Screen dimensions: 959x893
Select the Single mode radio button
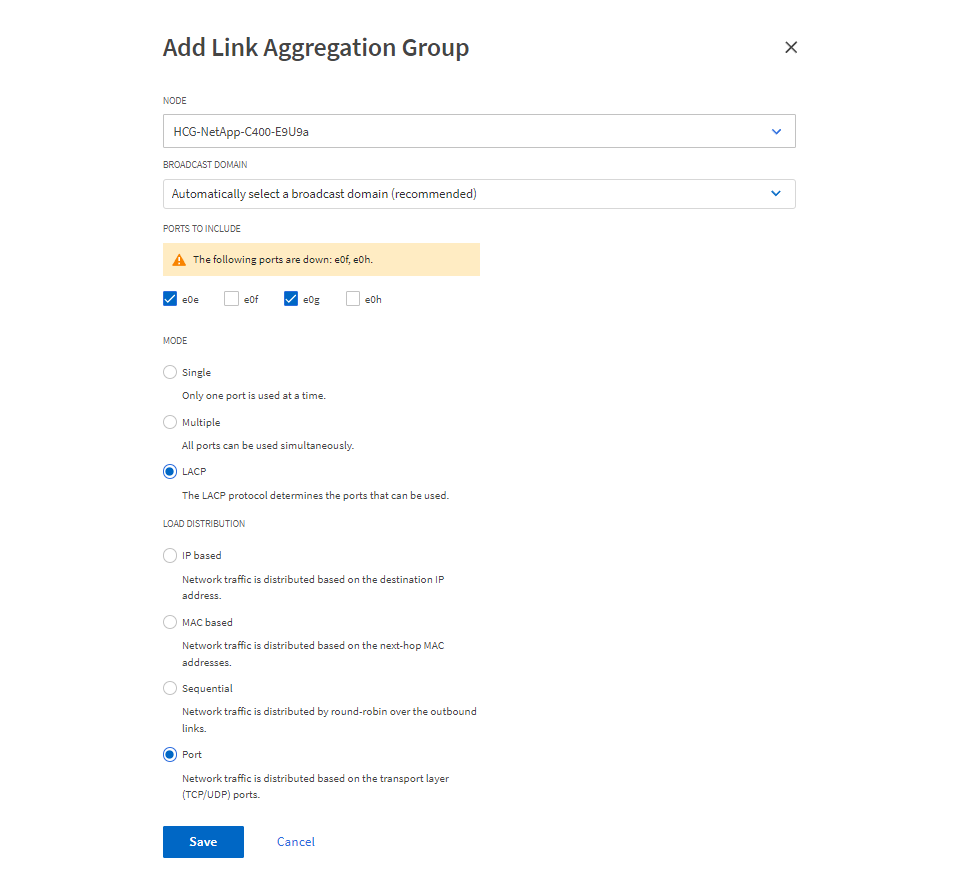pos(170,372)
